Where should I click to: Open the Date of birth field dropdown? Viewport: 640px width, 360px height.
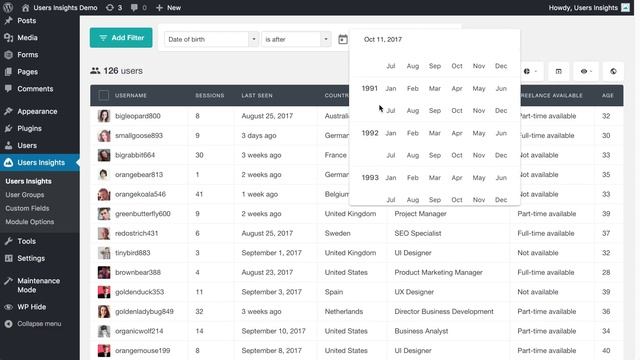[x=211, y=39]
